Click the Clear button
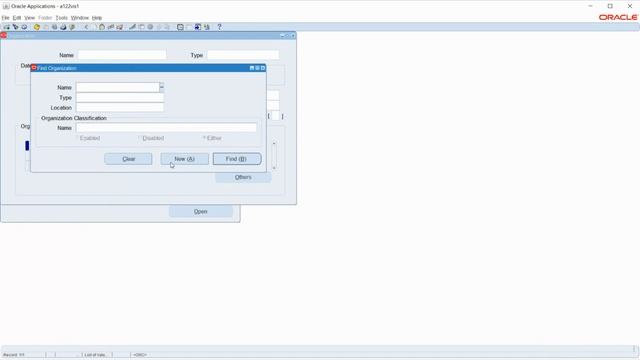 pyautogui.click(x=128, y=159)
